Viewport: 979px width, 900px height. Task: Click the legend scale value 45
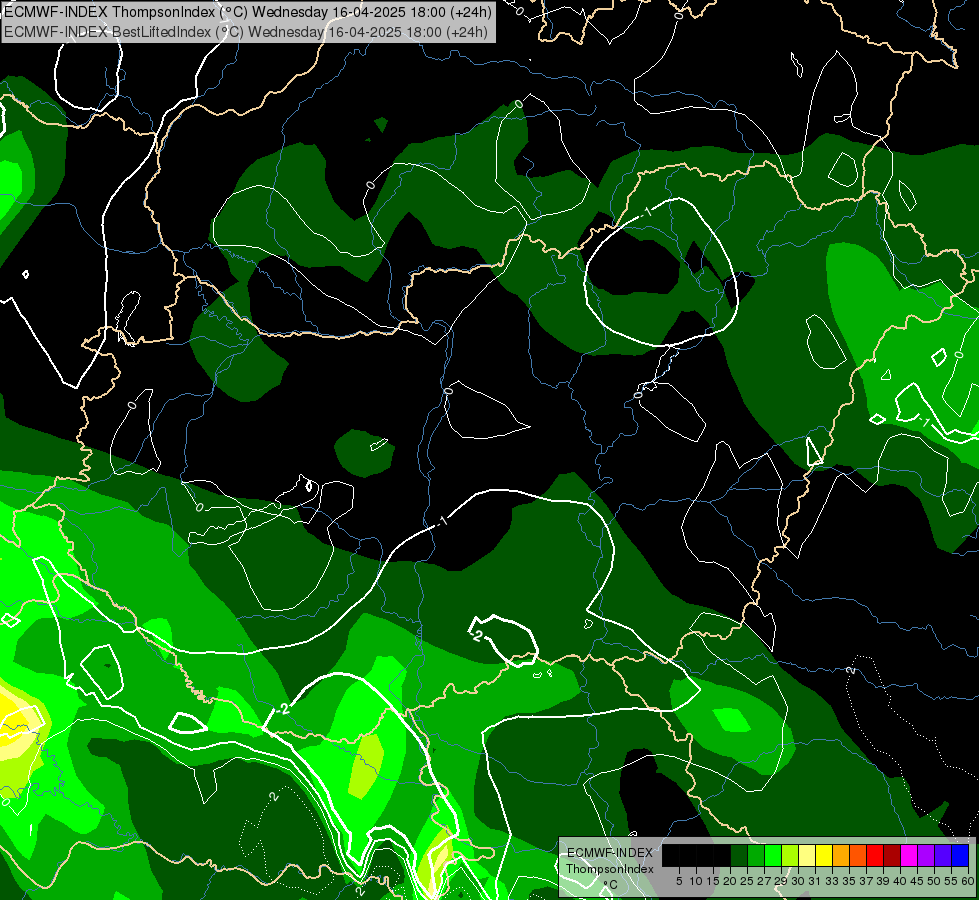pyautogui.click(x=917, y=881)
